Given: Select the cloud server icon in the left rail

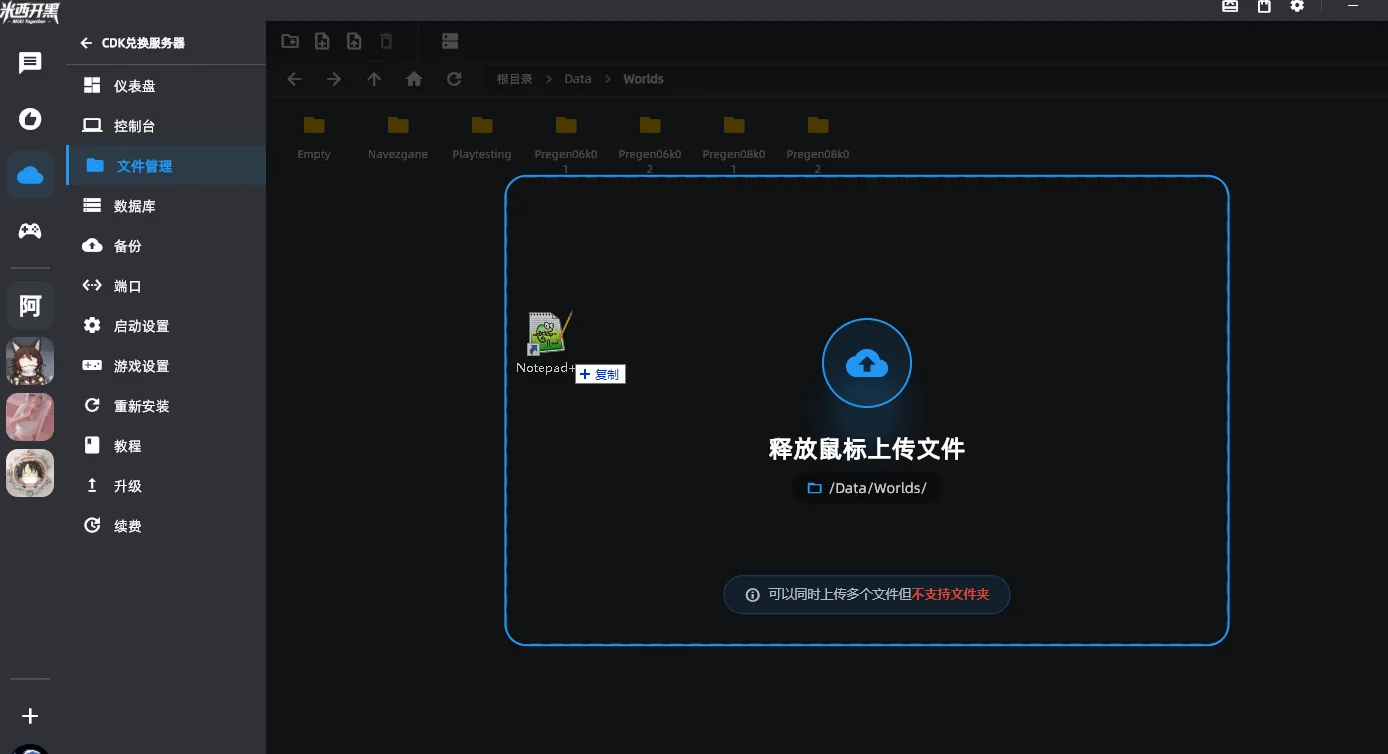Looking at the screenshot, I should pyautogui.click(x=30, y=176).
